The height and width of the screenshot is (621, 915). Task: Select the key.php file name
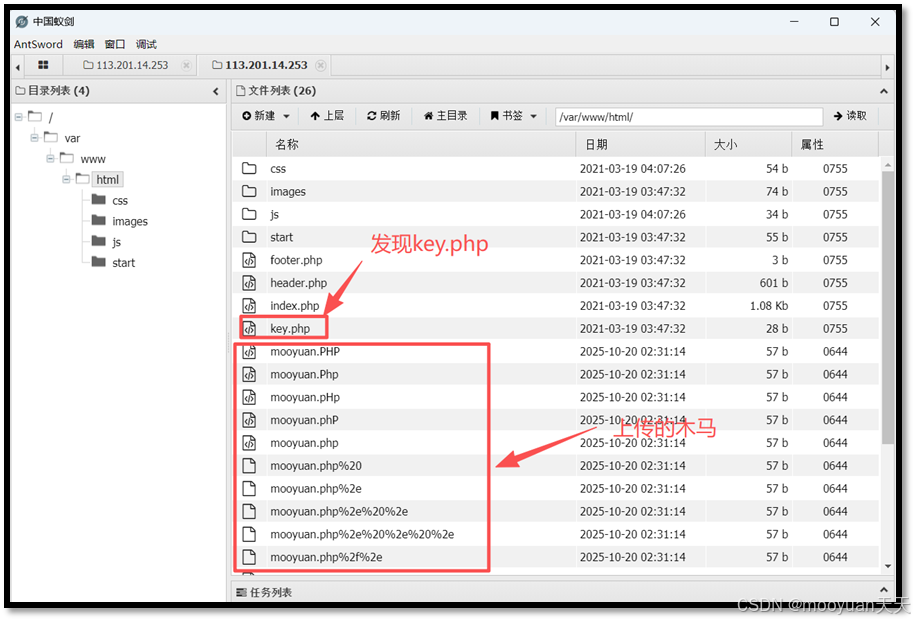[290, 329]
